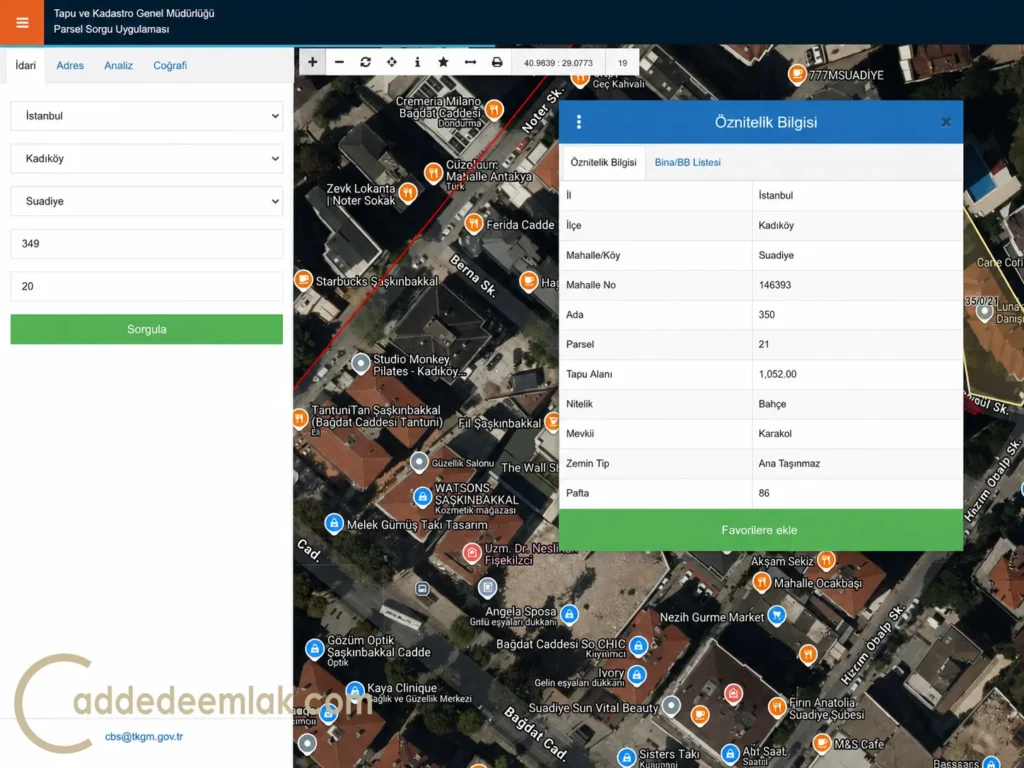Viewport: 1024px width, 768px height.
Task: Expand the Kadıköy district dropdown
Action: (x=146, y=158)
